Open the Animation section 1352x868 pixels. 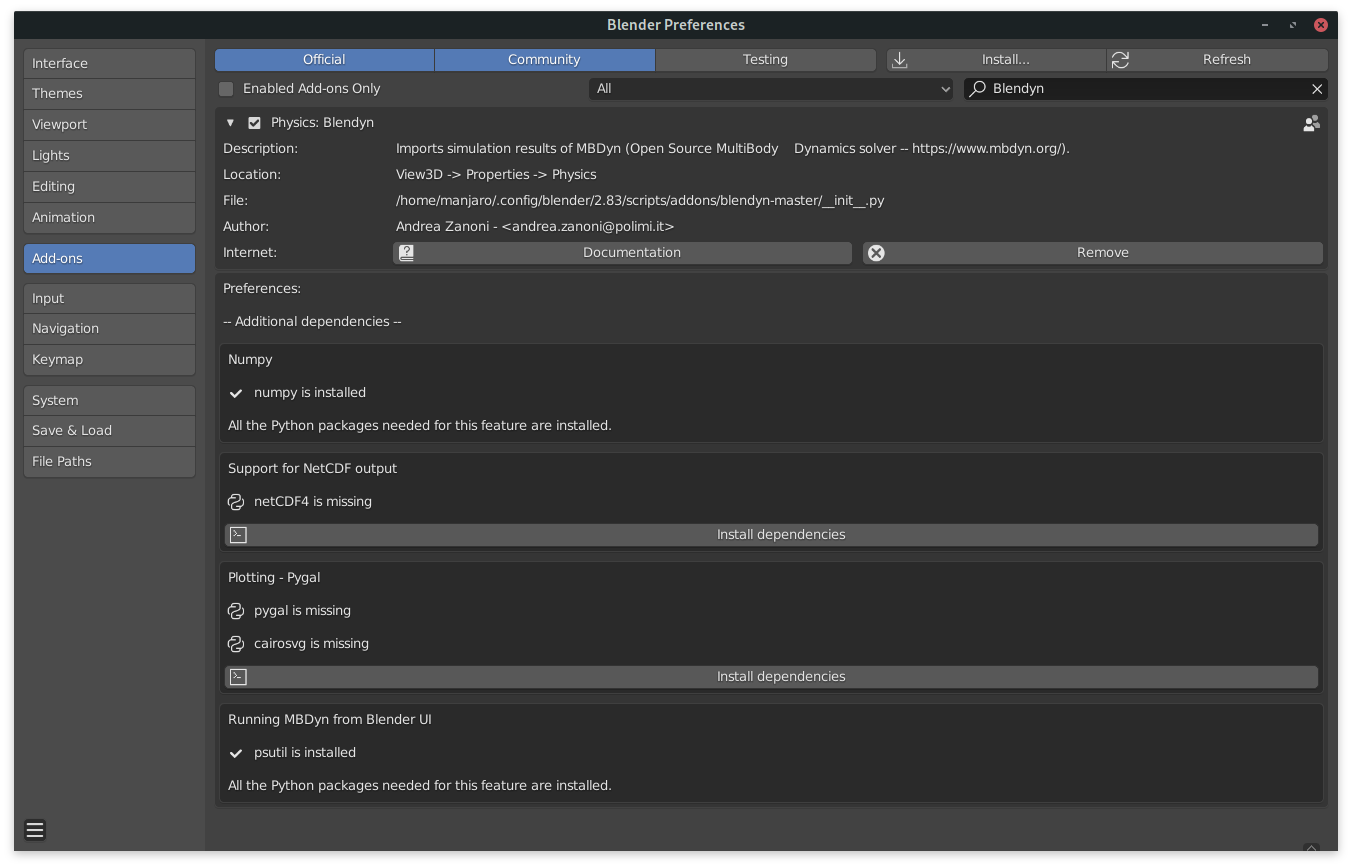click(x=109, y=218)
